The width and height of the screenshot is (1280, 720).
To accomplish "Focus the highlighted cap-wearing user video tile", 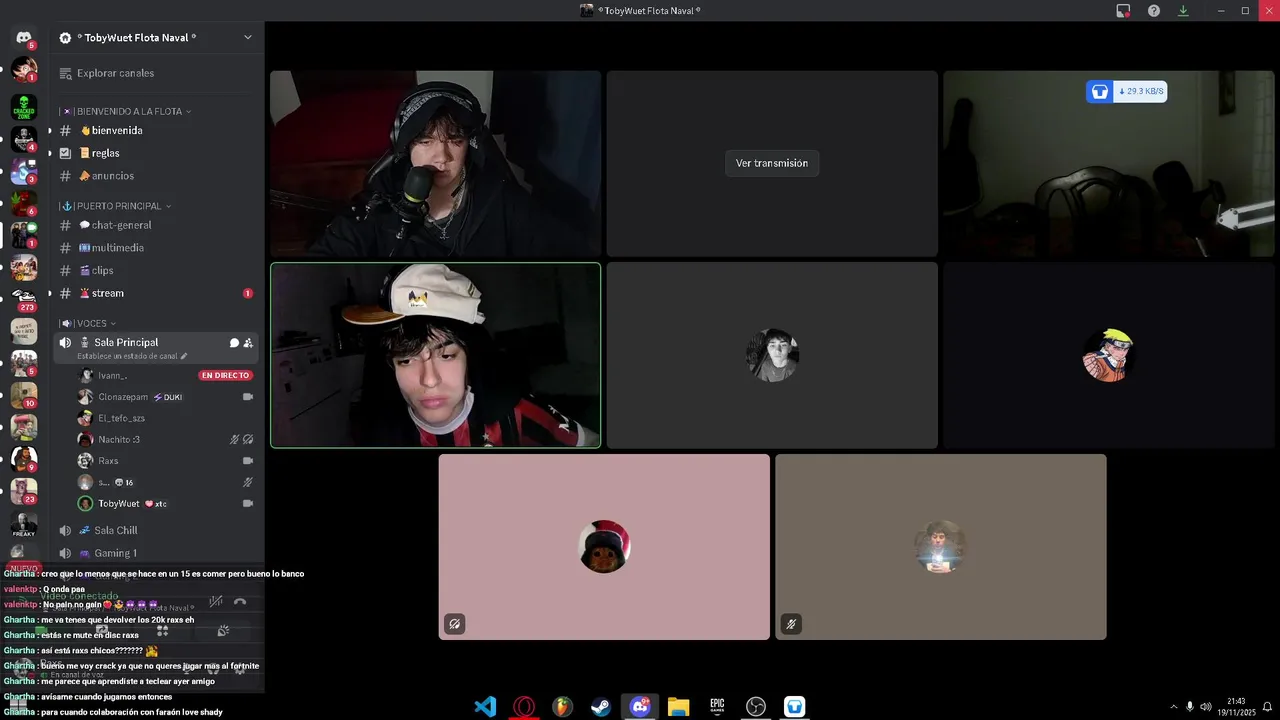I will 436,355.
